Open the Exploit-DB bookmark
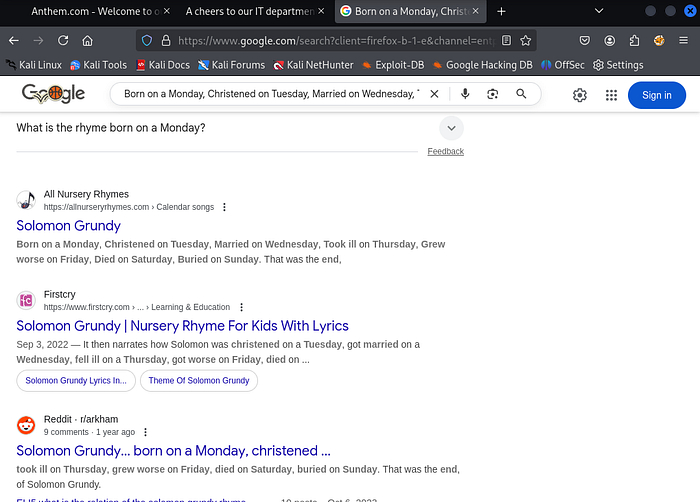700x502 pixels. pos(393,65)
